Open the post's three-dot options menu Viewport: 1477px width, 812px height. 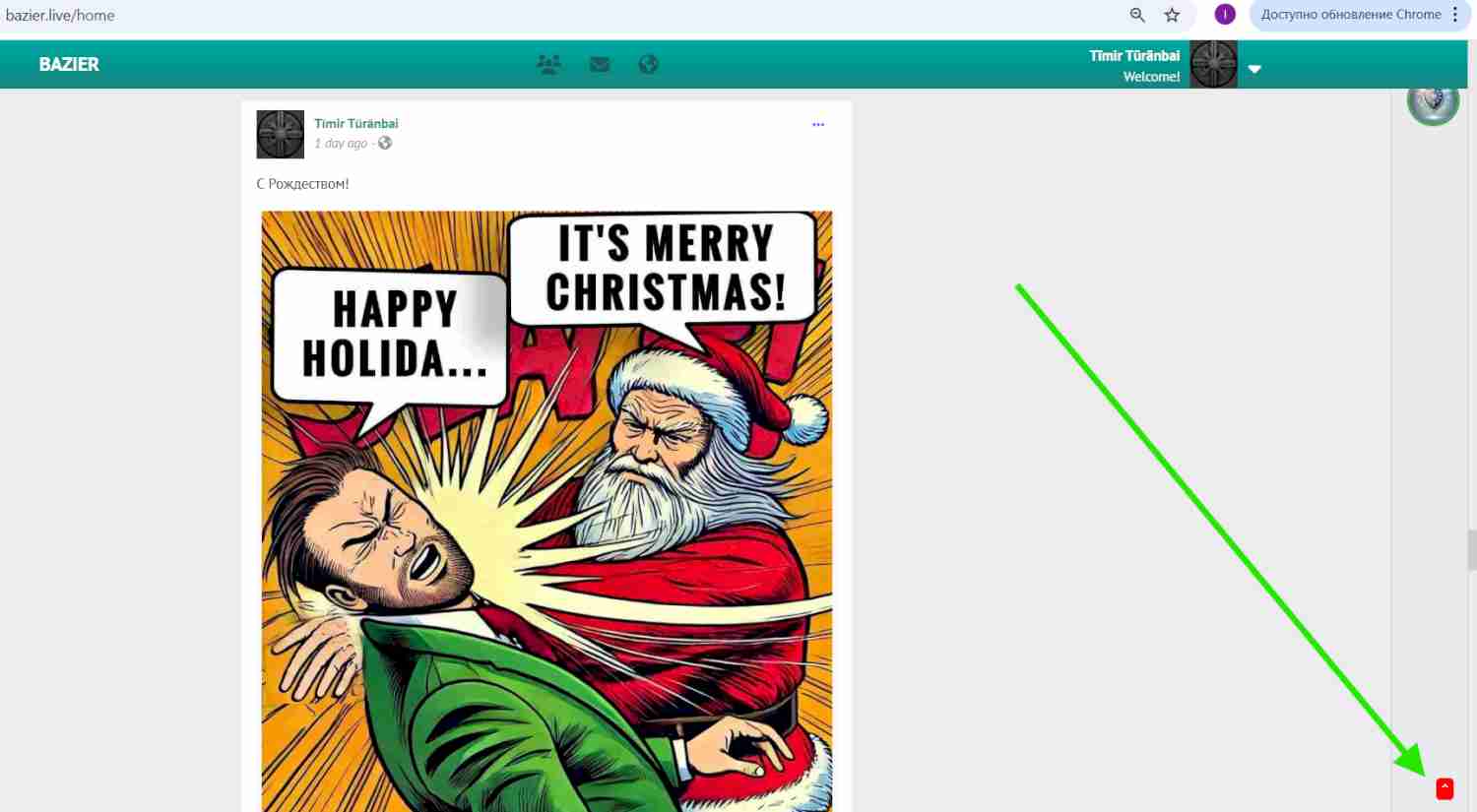[817, 125]
